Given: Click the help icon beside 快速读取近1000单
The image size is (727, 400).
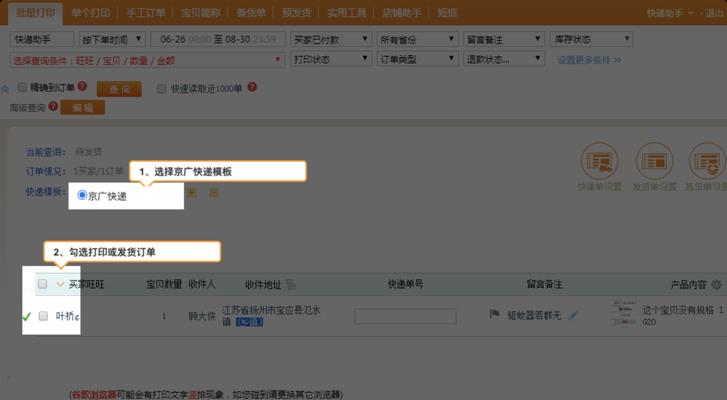Looking at the screenshot, I should 252,87.
